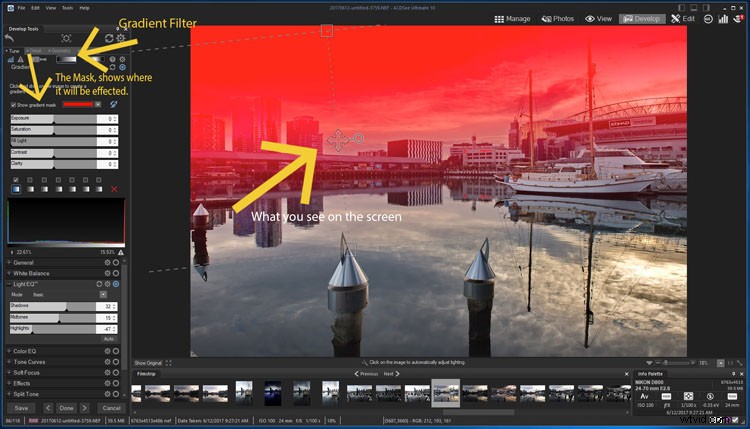This screenshot has height=429, width=750.
Task: Tick the second gradient preset checkbox
Action: click(x=30, y=180)
